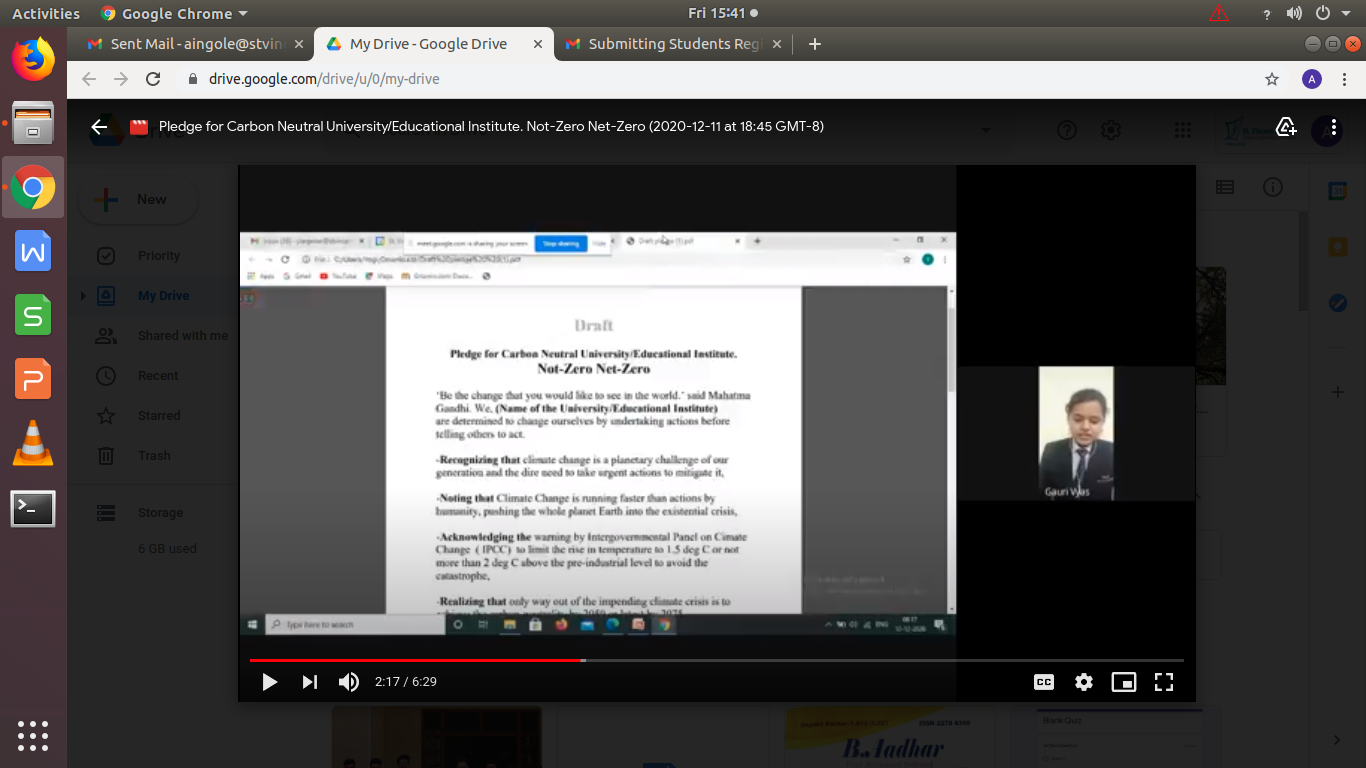Open system volume indicator
Screen dimensions: 1366x768
pyautogui.click(x=1295, y=14)
